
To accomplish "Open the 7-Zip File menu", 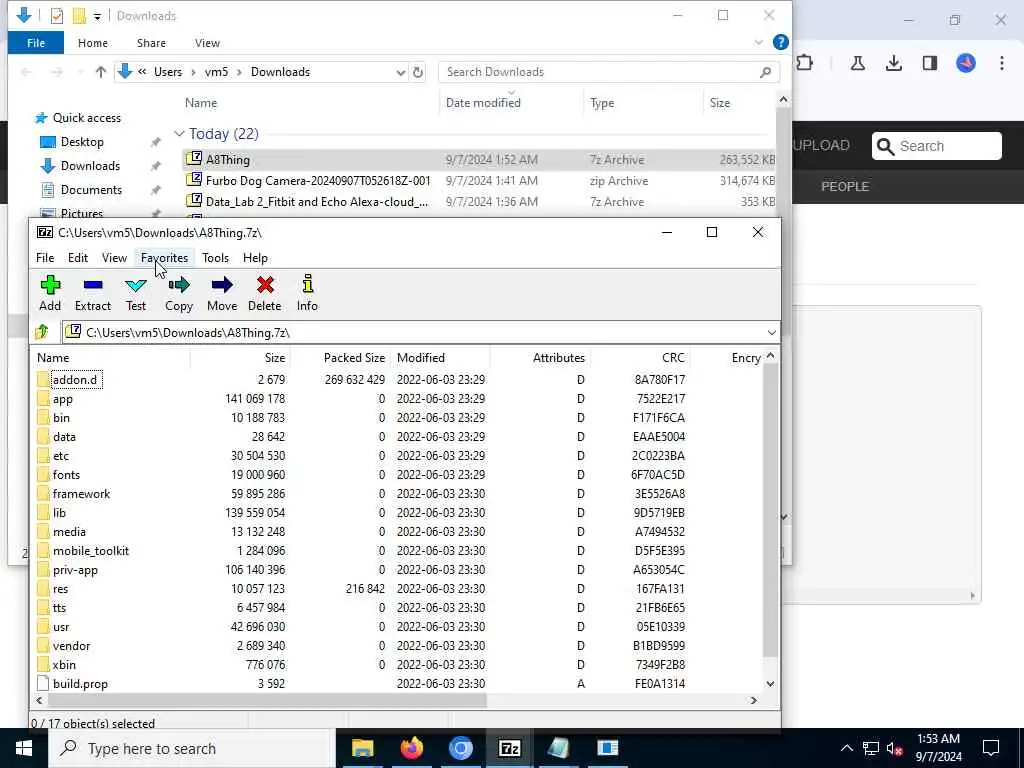I will (45, 258).
